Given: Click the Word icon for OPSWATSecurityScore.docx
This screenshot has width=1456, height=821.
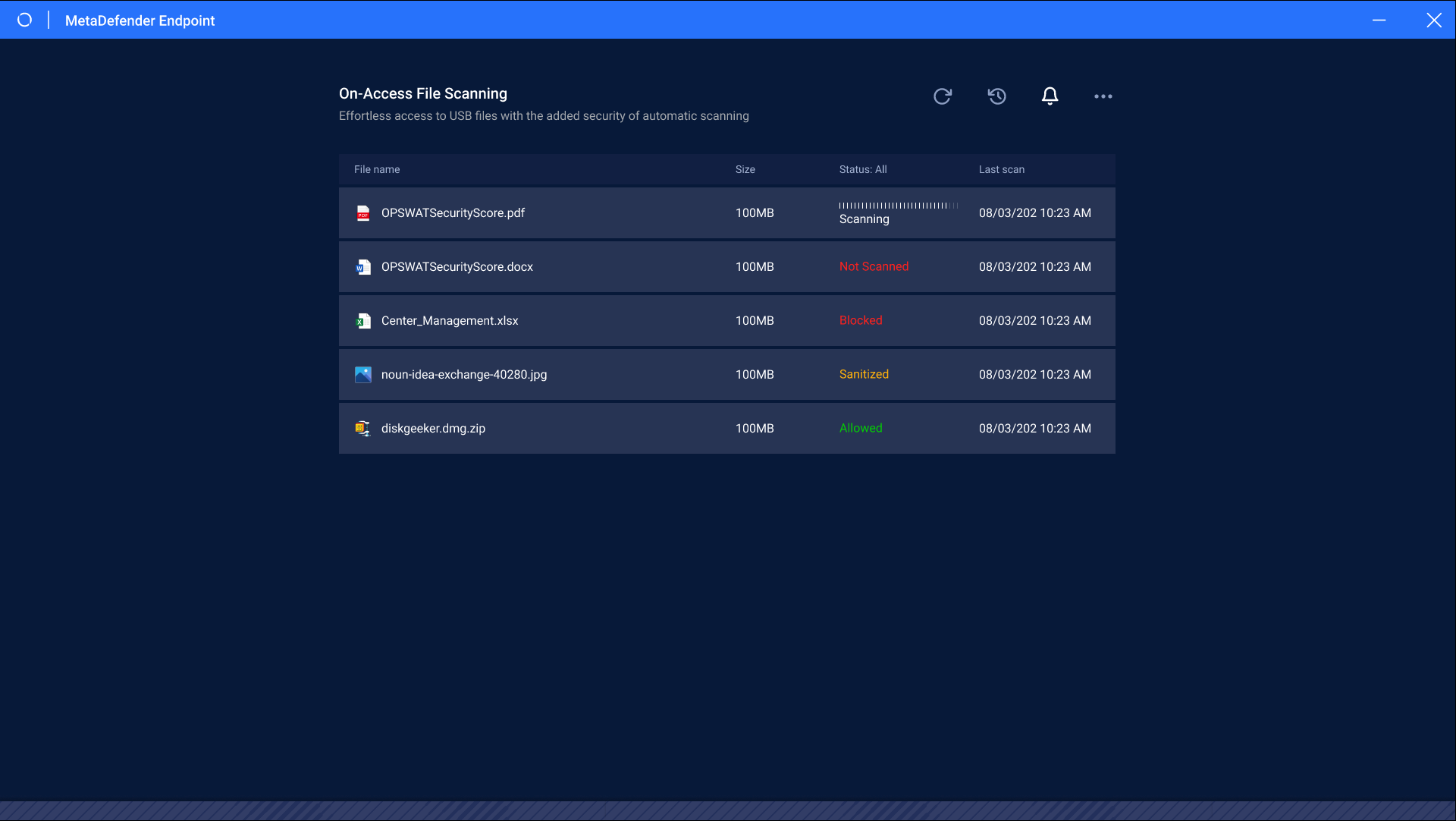Looking at the screenshot, I should 363,267.
